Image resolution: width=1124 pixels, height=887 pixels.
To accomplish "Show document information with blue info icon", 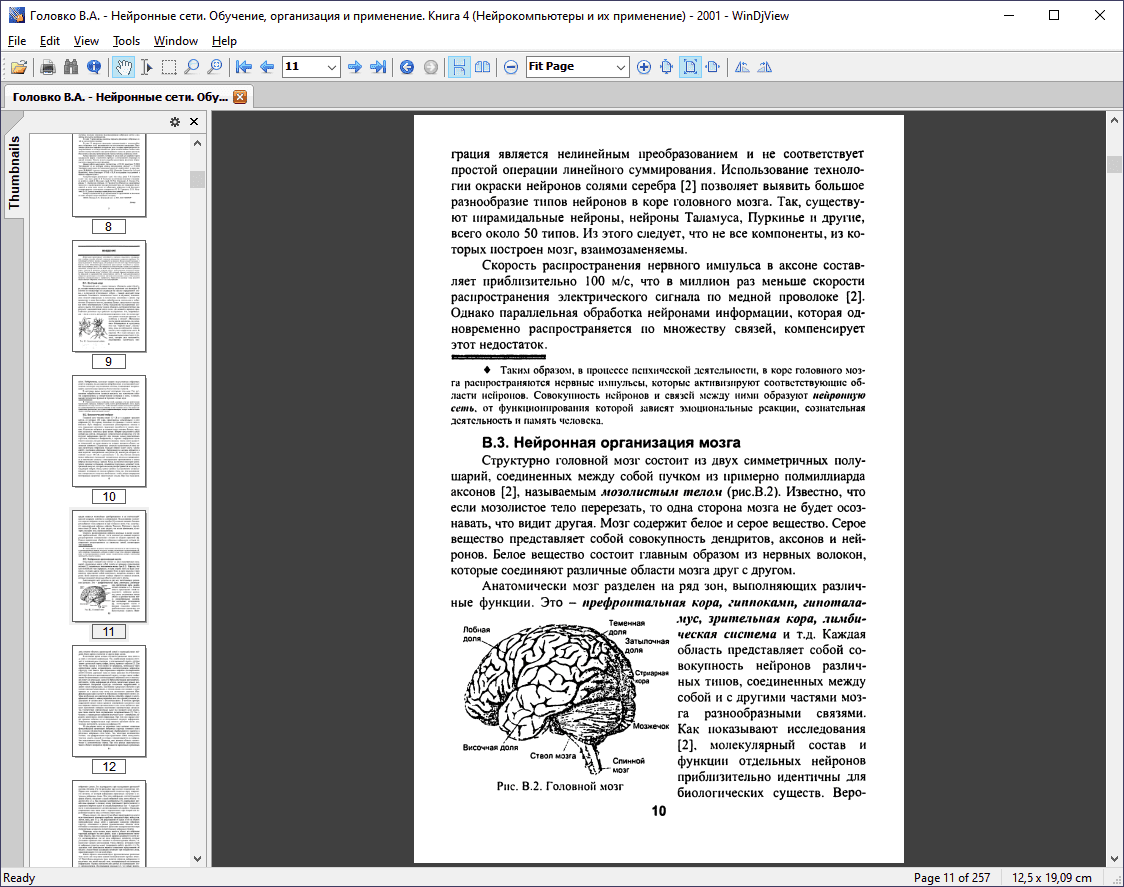I will [x=94, y=67].
